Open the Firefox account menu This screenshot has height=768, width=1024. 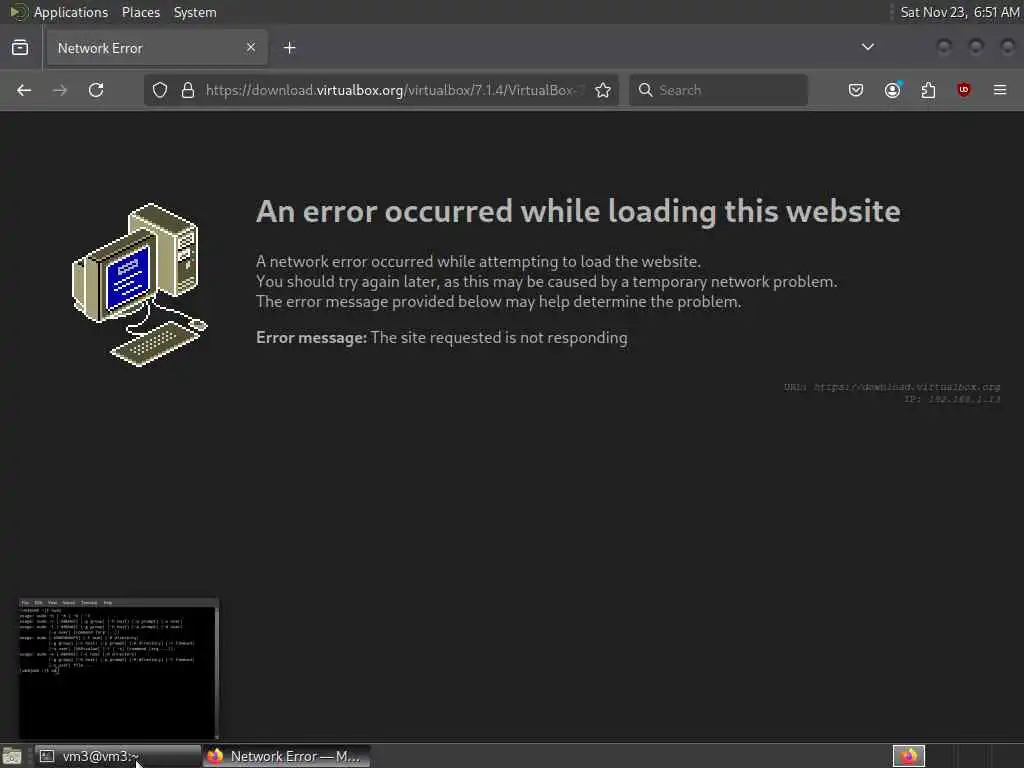[x=892, y=90]
